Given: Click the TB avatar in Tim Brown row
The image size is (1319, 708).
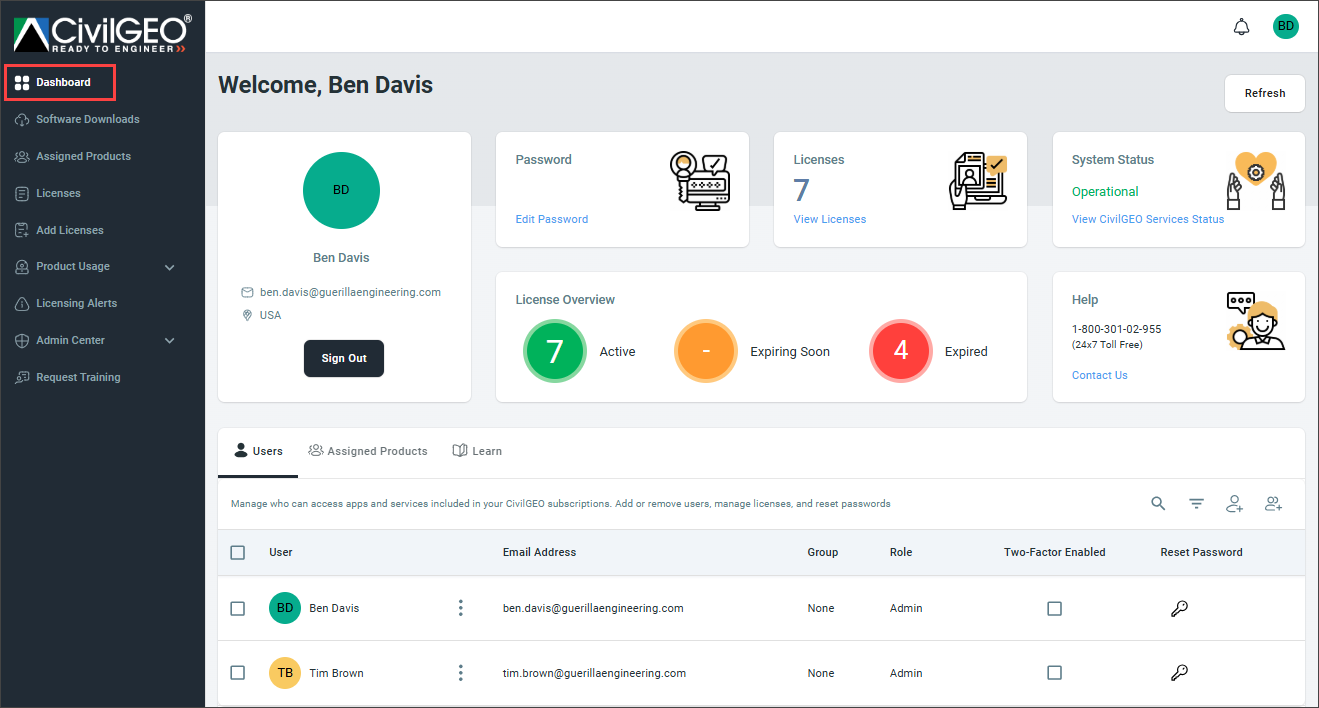Looking at the screenshot, I should (x=285, y=673).
